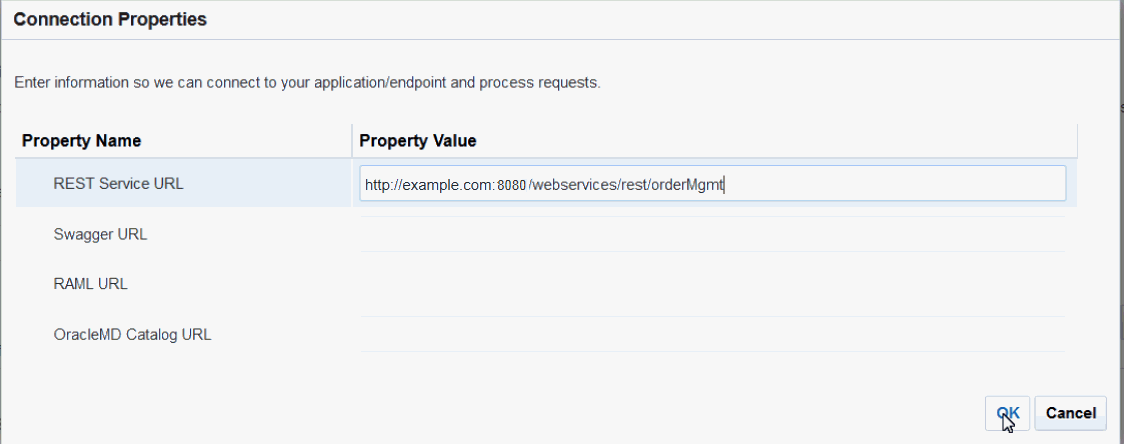
Task: Select the OracleMD Catalog URL row label
Action: click(x=132, y=334)
